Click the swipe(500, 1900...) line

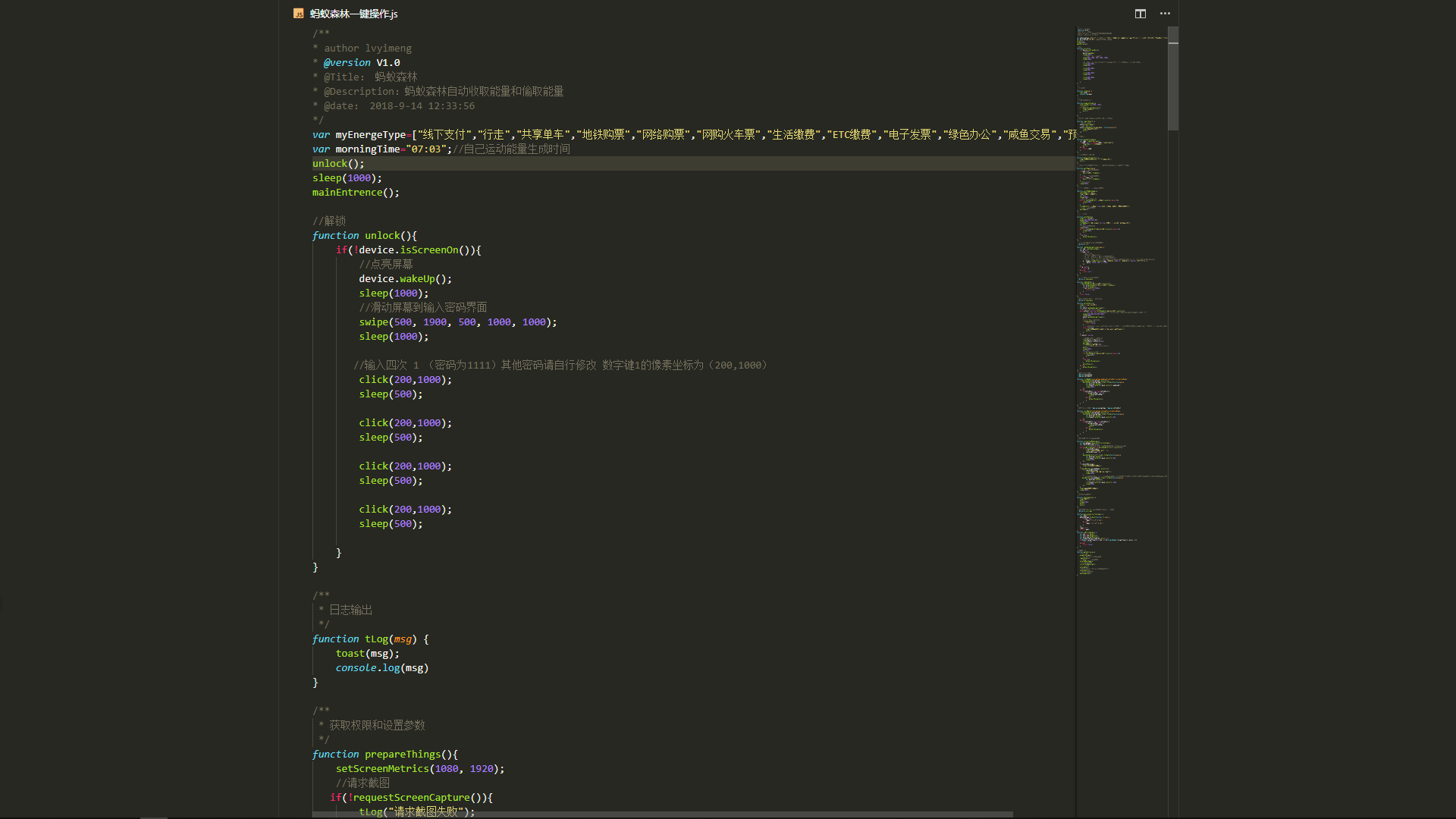(457, 322)
